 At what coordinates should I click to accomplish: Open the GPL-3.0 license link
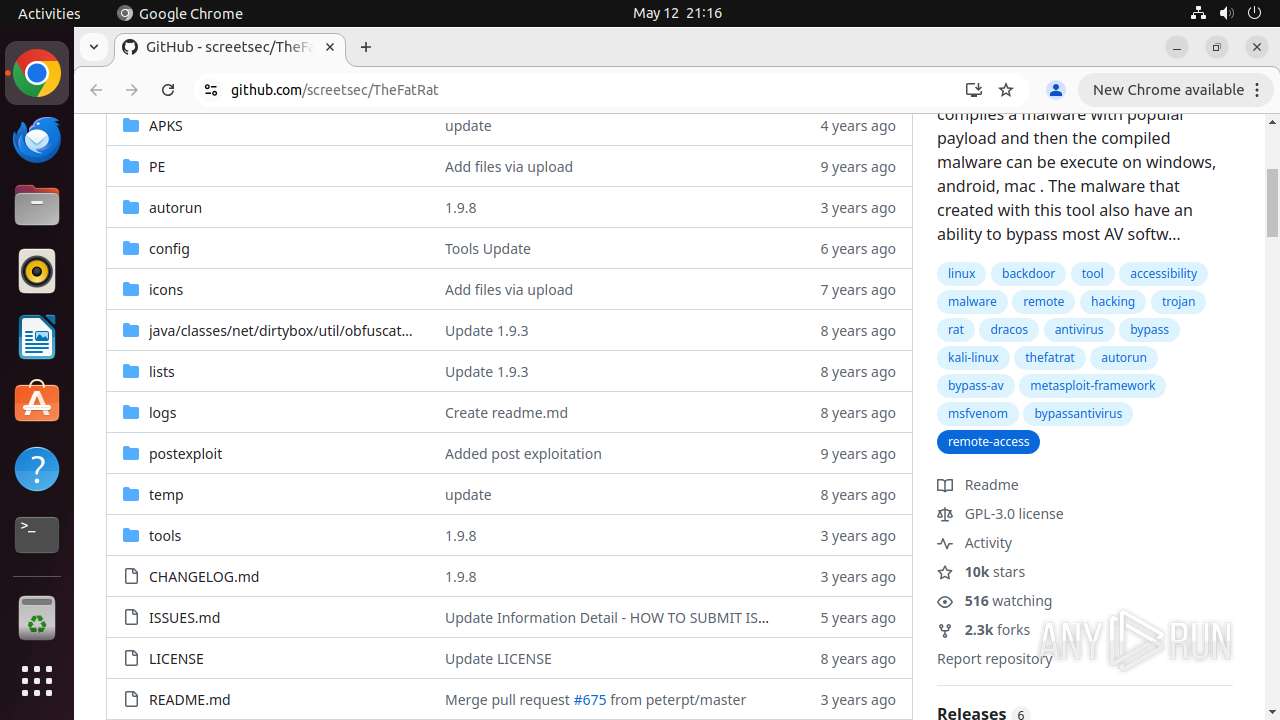pos(1014,514)
